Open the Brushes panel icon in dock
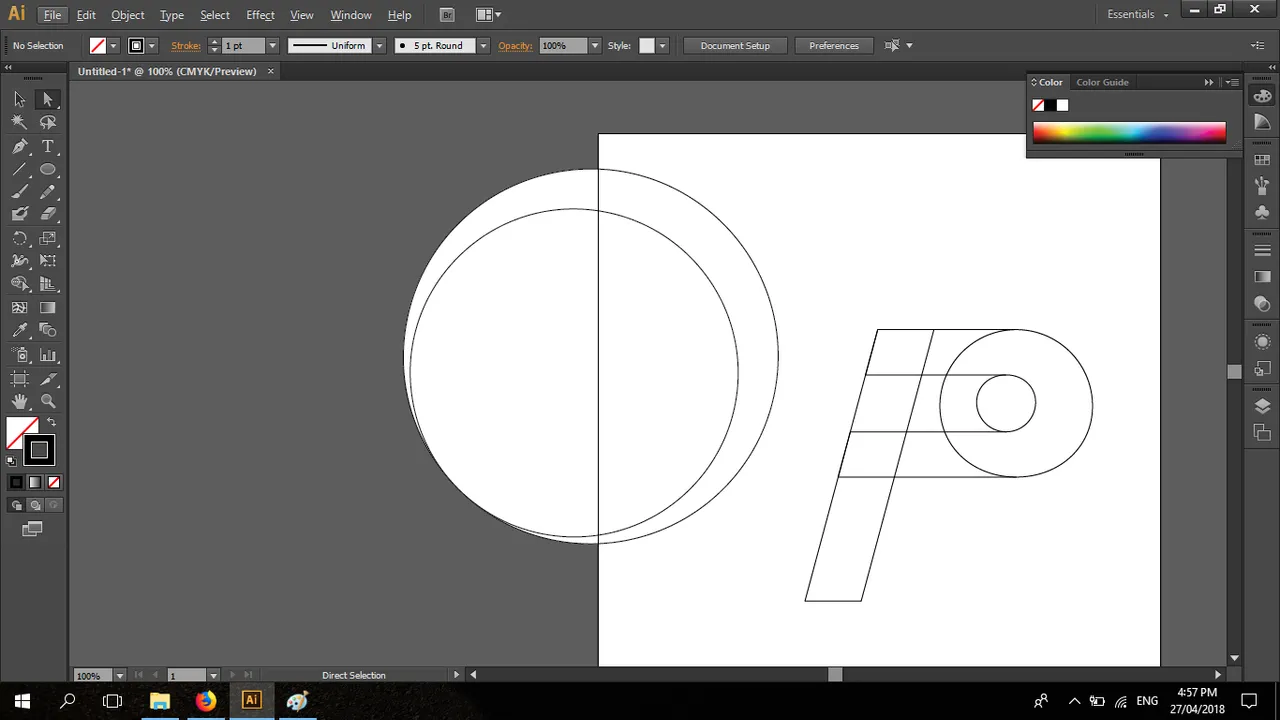1280x720 pixels. click(x=1262, y=186)
